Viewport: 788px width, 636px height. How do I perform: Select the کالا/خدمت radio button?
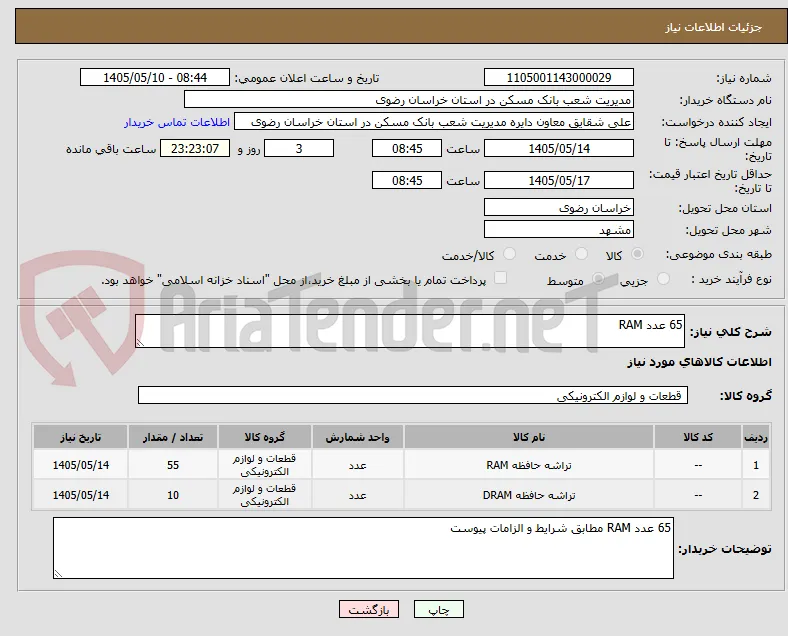click(510, 254)
